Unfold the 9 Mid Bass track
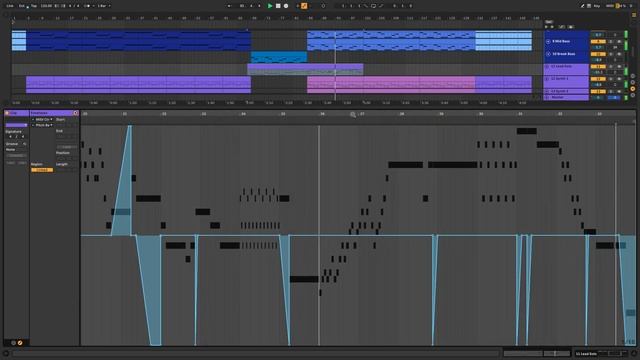This screenshot has width=640, height=360. click(548, 42)
